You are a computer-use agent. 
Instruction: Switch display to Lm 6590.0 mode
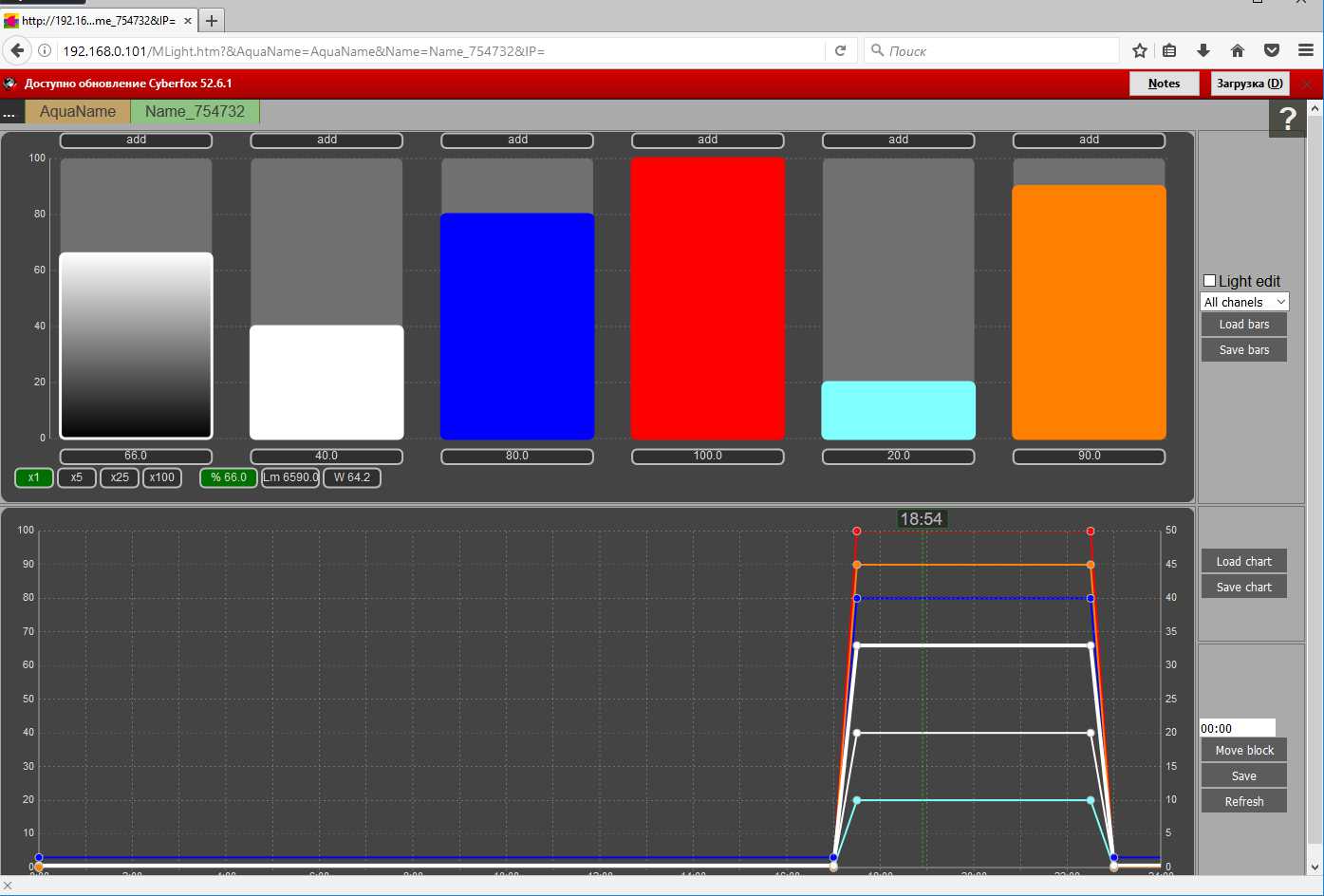click(x=290, y=477)
